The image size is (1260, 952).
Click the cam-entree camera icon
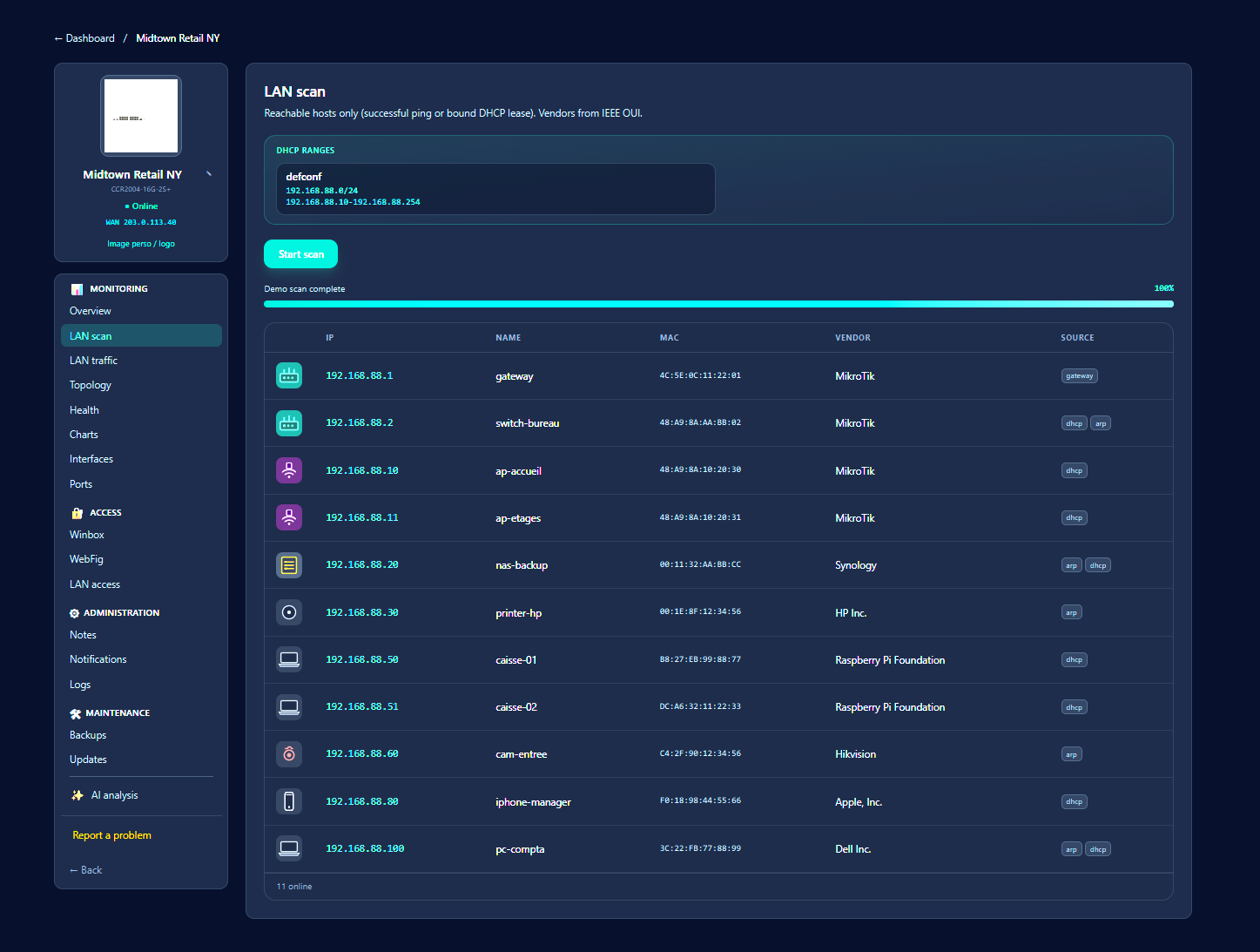[x=289, y=754]
